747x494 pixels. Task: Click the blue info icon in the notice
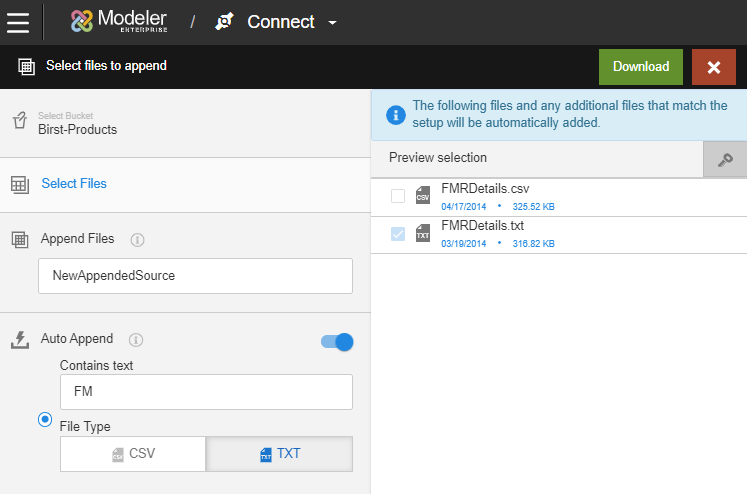395,113
